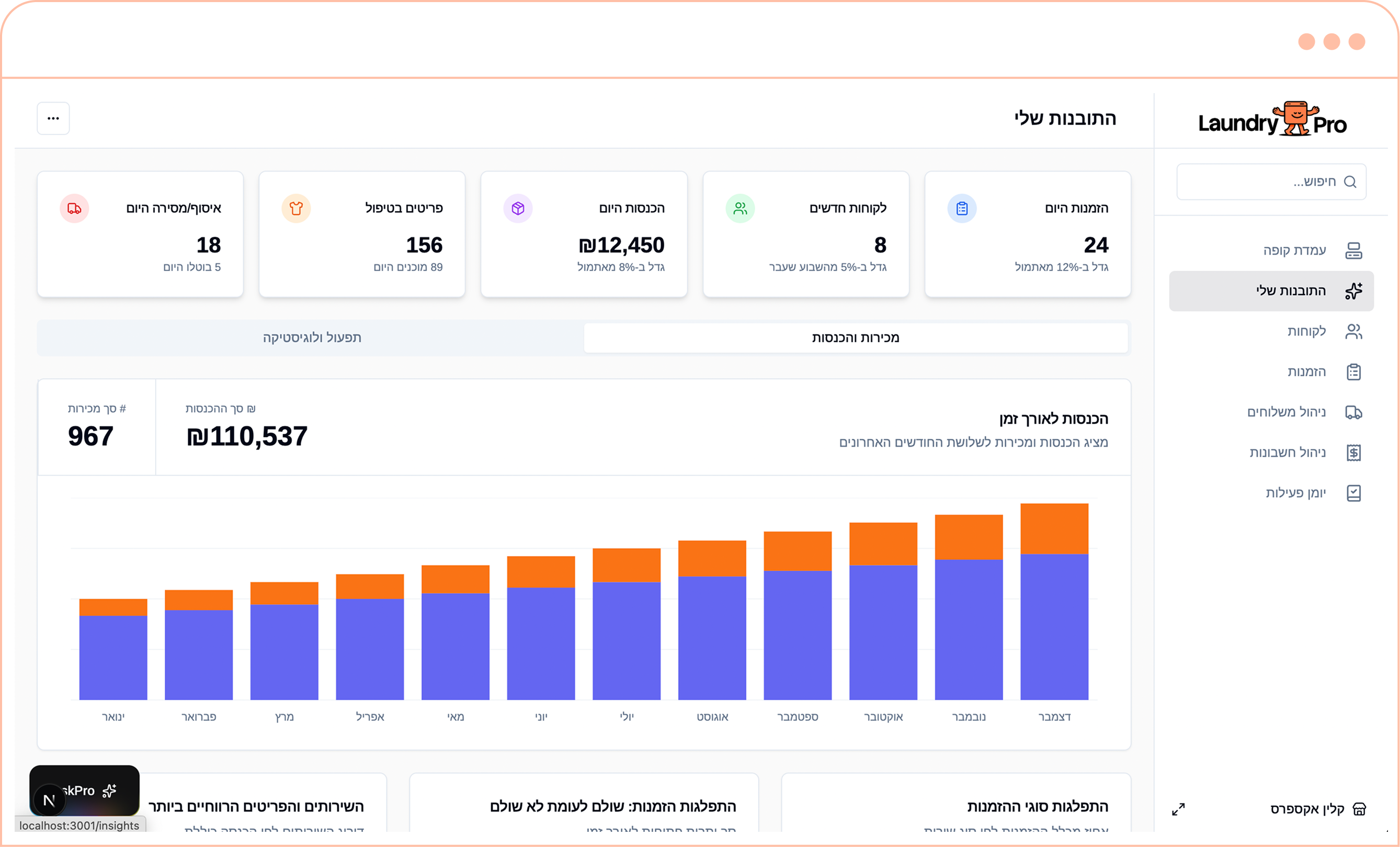Image resolution: width=1400 pixels, height=847 pixels.
Task: Switch to the תפעול ולוגיסטיקה tab
Action: pos(311,337)
